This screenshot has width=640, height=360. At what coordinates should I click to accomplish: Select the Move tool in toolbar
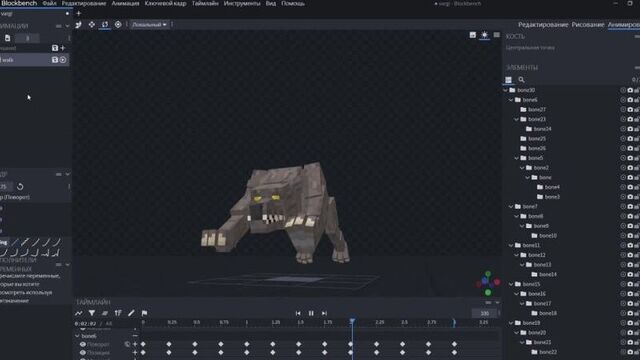tap(92, 24)
